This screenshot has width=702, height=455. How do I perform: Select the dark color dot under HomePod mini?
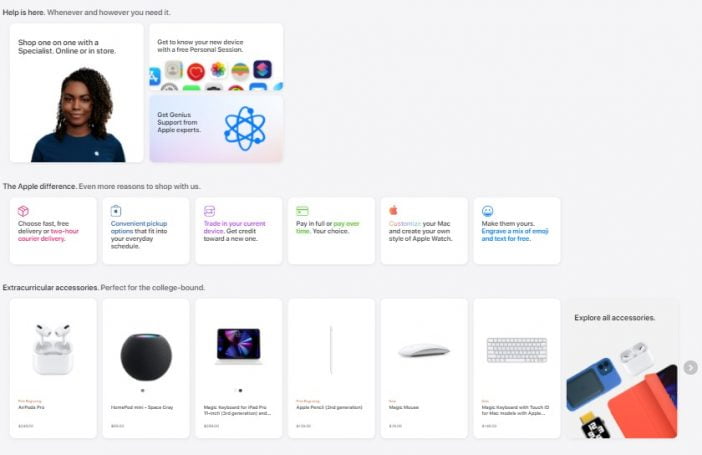click(143, 391)
